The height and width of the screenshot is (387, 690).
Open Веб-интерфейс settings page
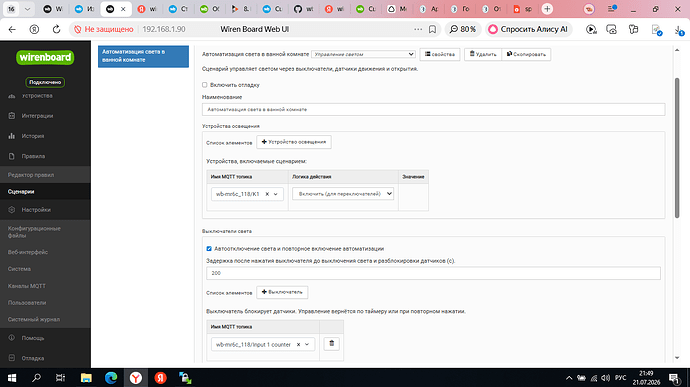coord(28,252)
